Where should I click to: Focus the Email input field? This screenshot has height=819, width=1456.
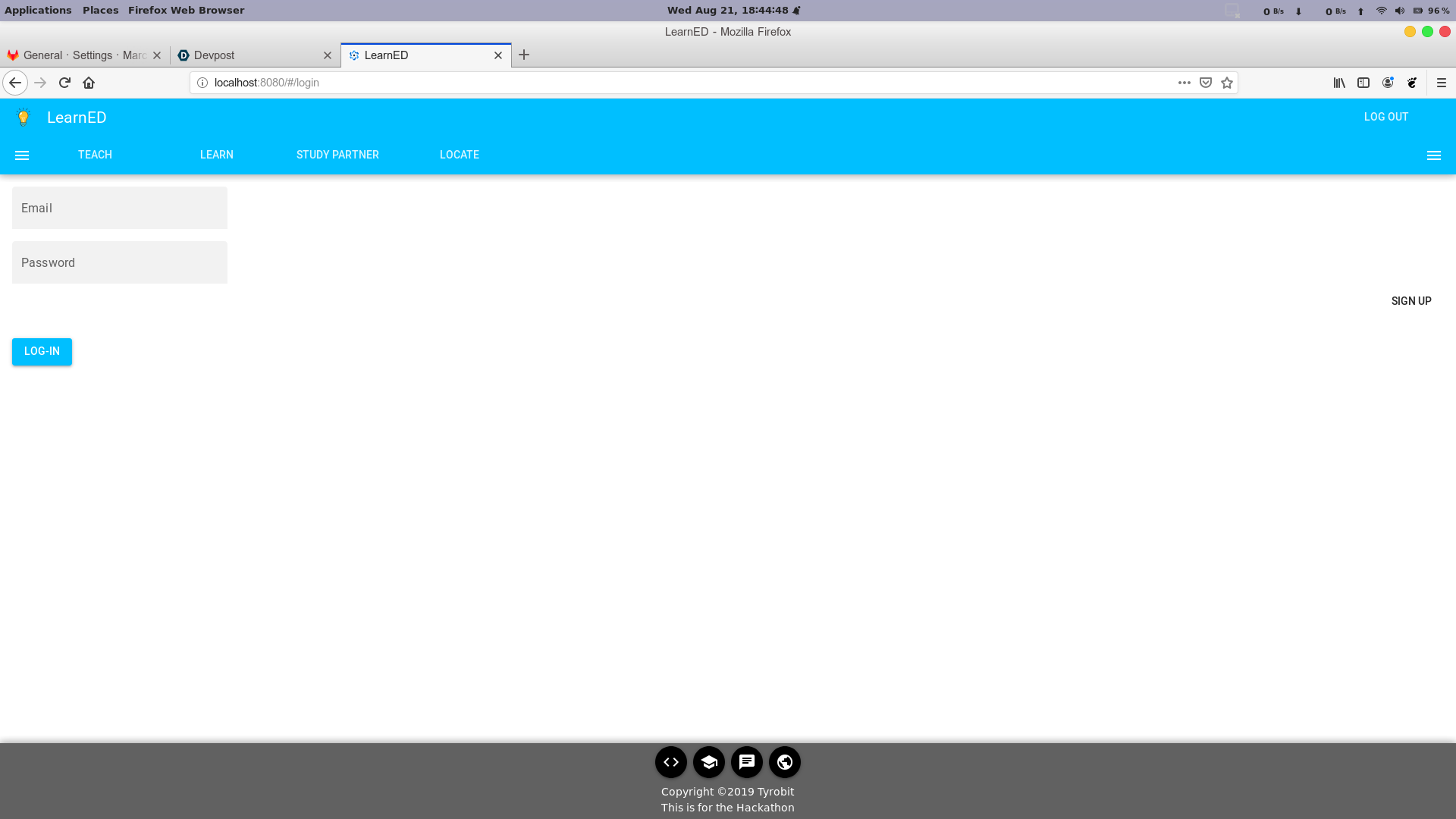(120, 208)
